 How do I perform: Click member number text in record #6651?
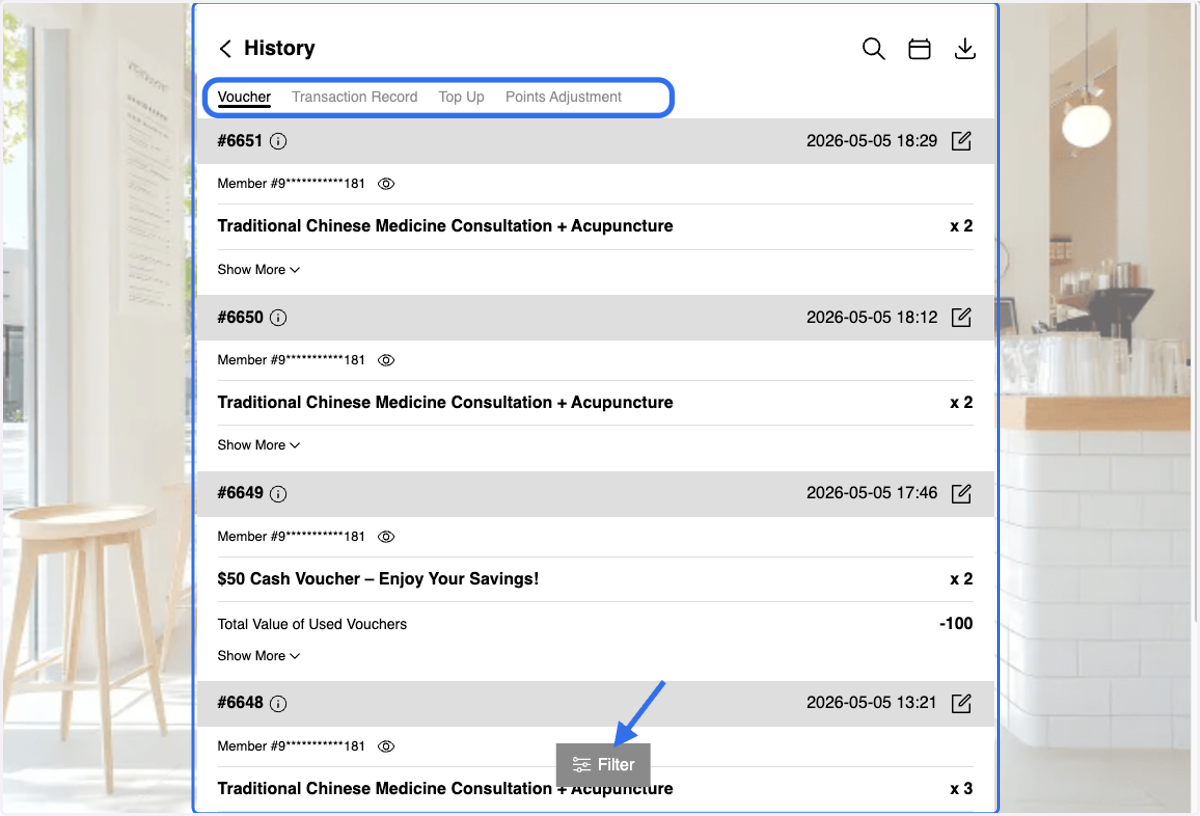[291, 184]
